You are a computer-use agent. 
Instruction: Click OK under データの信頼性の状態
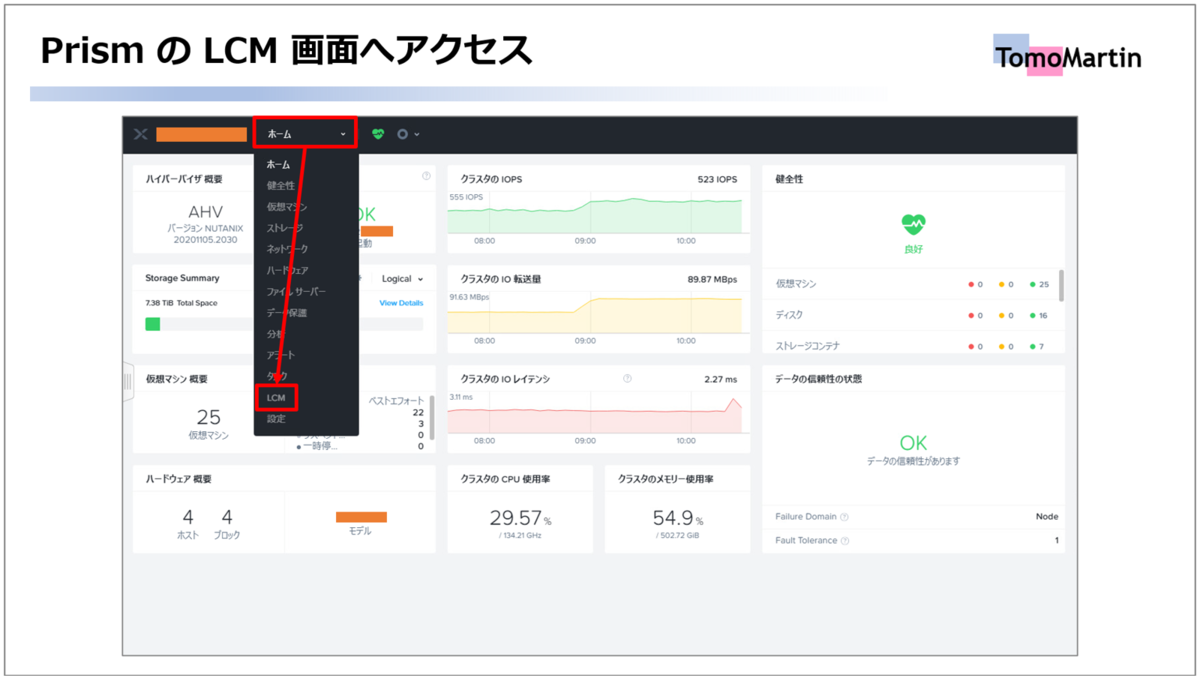coord(913,442)
